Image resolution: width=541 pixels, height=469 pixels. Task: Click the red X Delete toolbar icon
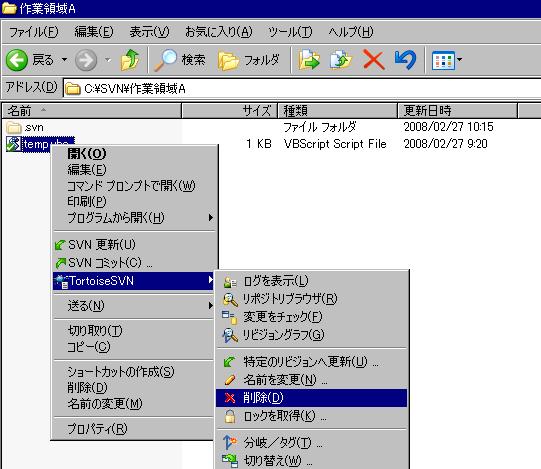coord(374,60)
